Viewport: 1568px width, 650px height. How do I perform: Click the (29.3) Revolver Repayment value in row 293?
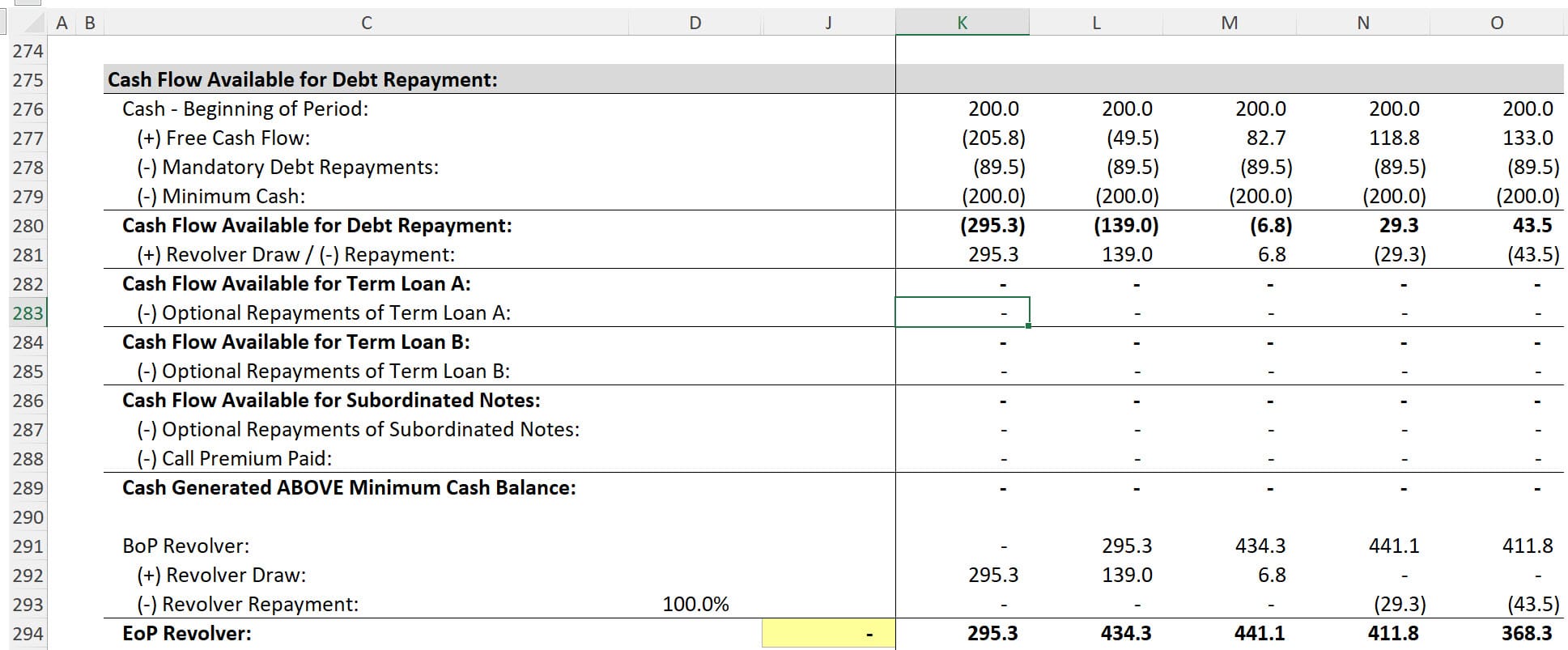click(1400, 604)
